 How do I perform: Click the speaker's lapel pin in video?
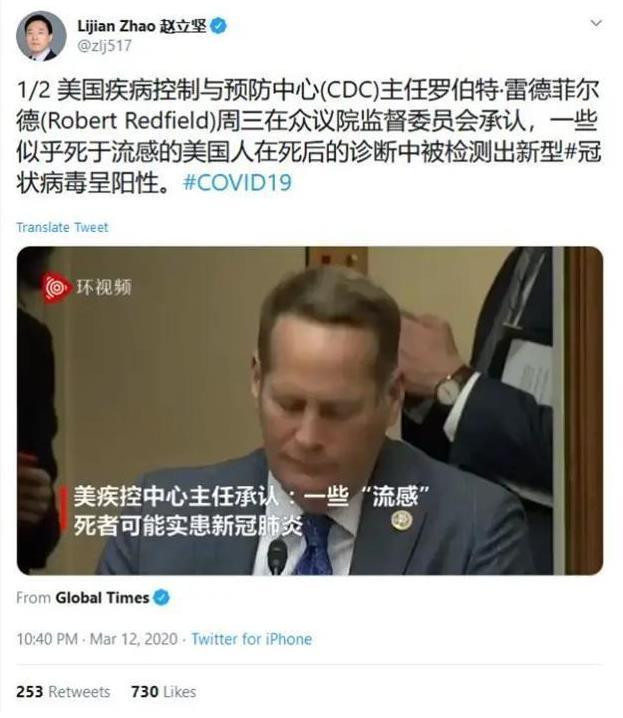tap(402, 520)
